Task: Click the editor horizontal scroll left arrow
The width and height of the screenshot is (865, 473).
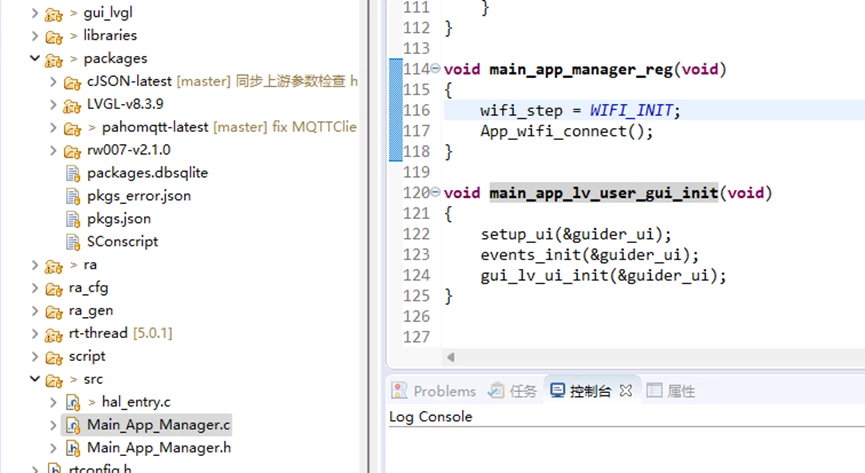Action: (x=451, y=357)
